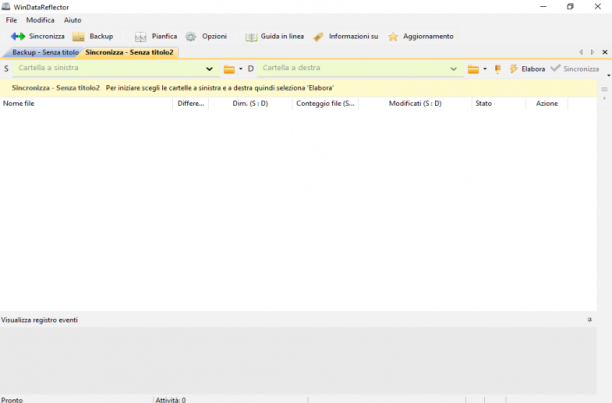Open the Aiuto menu
This screenshot has height=403, width=612.
(73, 20)
